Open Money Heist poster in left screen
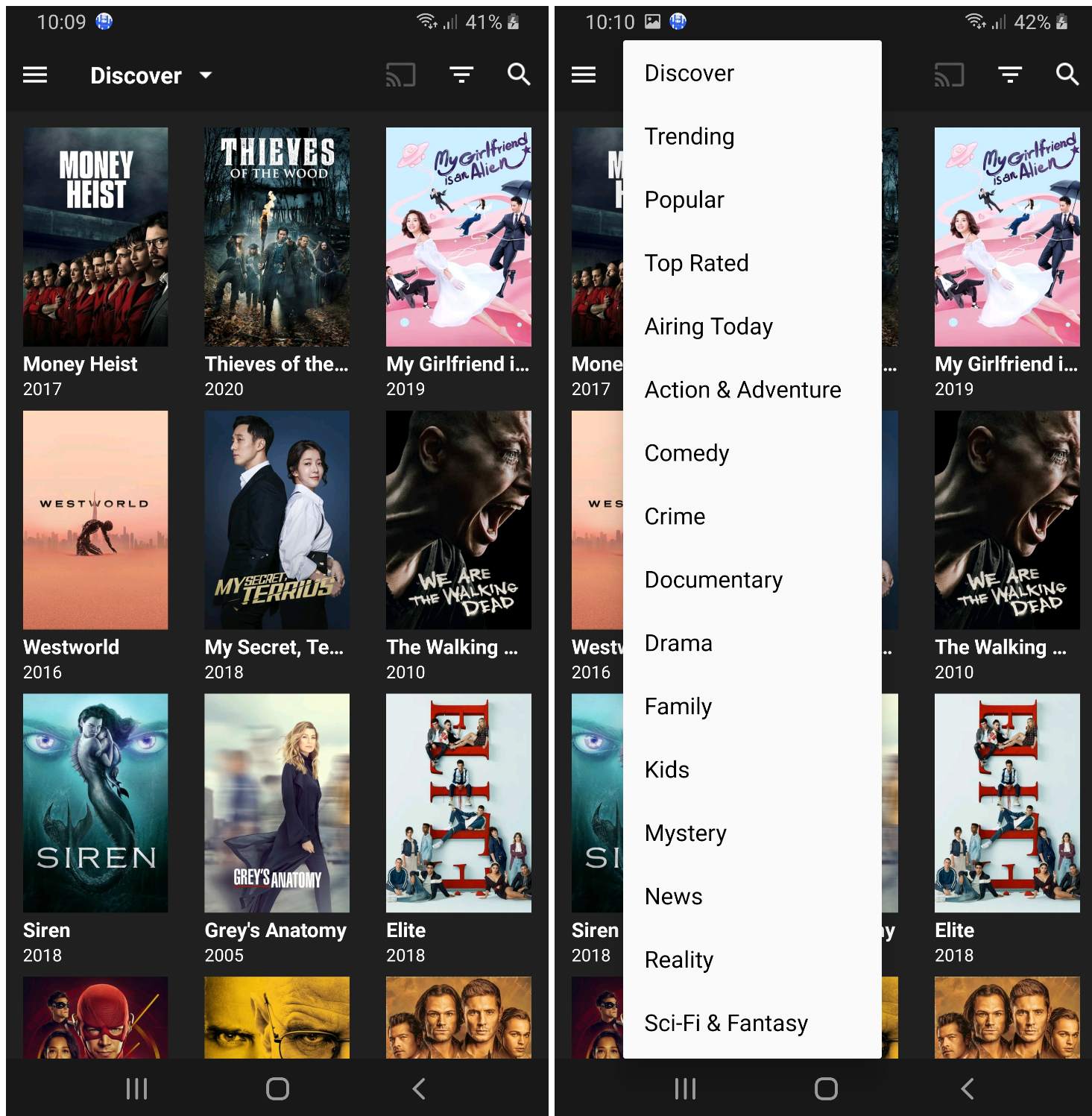The width and height of the screenshot is (1092, 1116). tap(95, 236)
